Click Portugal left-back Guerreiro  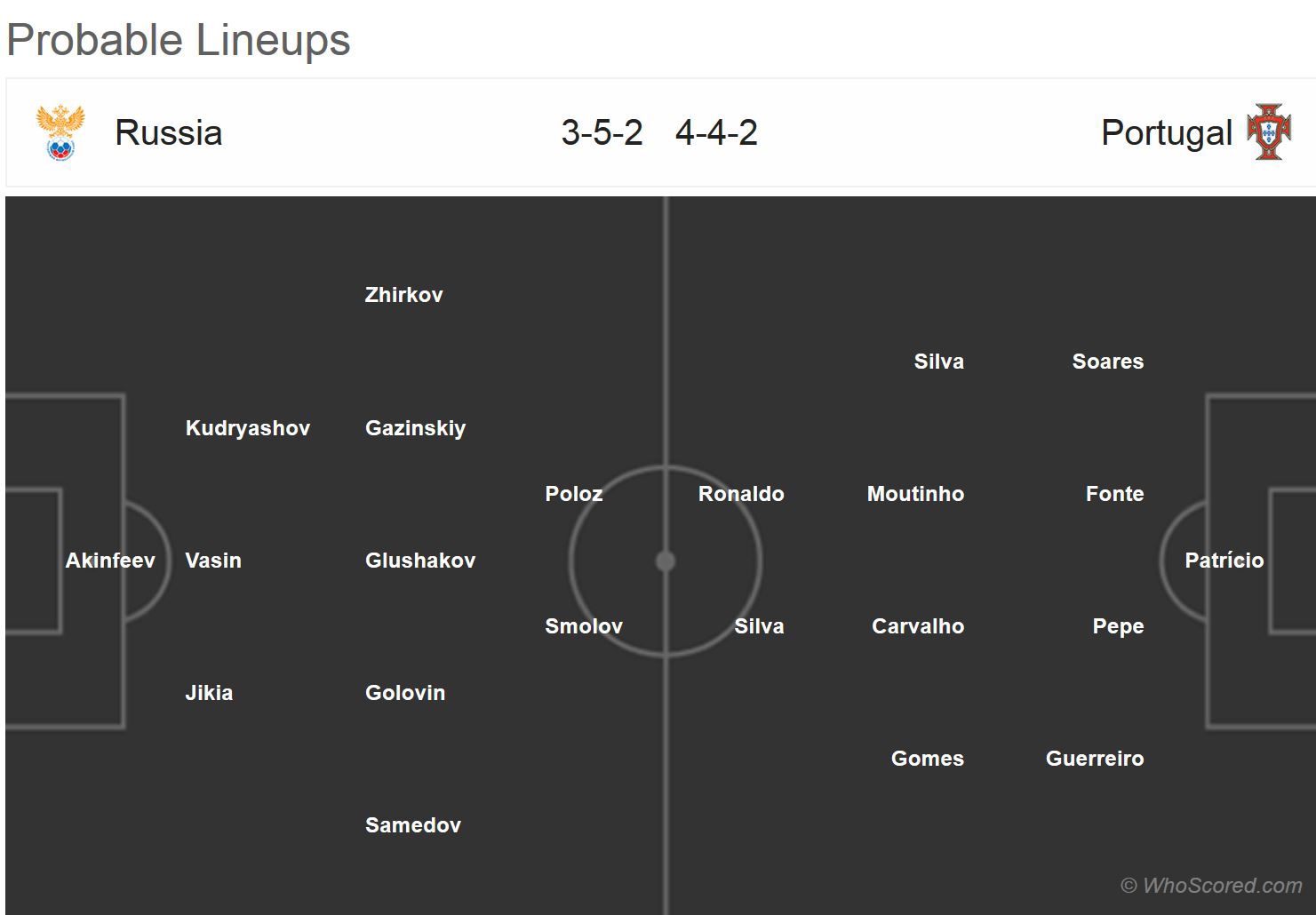point(1095,759)
